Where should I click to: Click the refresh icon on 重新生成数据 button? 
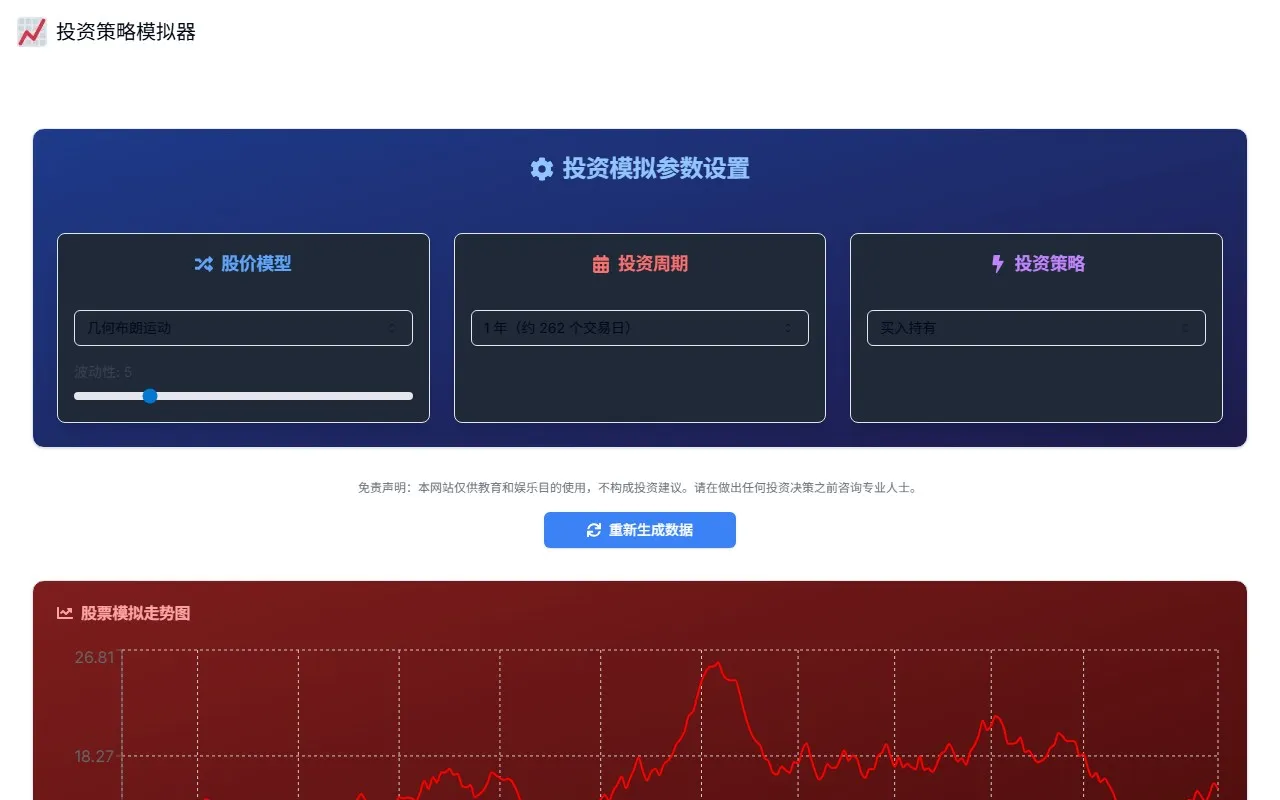pos(592,530)
